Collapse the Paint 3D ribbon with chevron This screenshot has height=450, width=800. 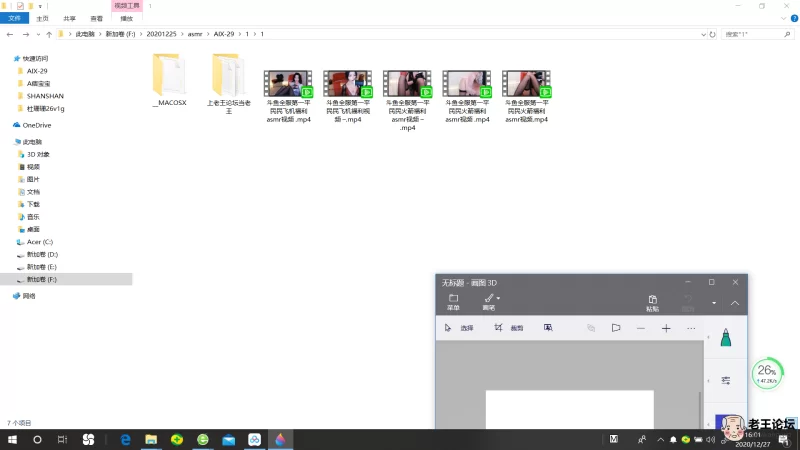(735, 303)
